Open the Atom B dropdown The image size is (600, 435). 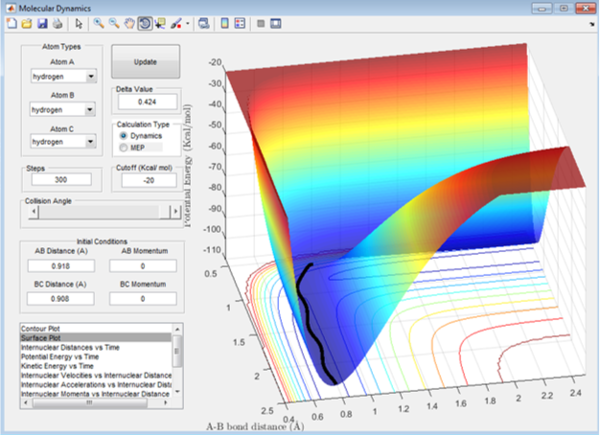click(90, 109)
